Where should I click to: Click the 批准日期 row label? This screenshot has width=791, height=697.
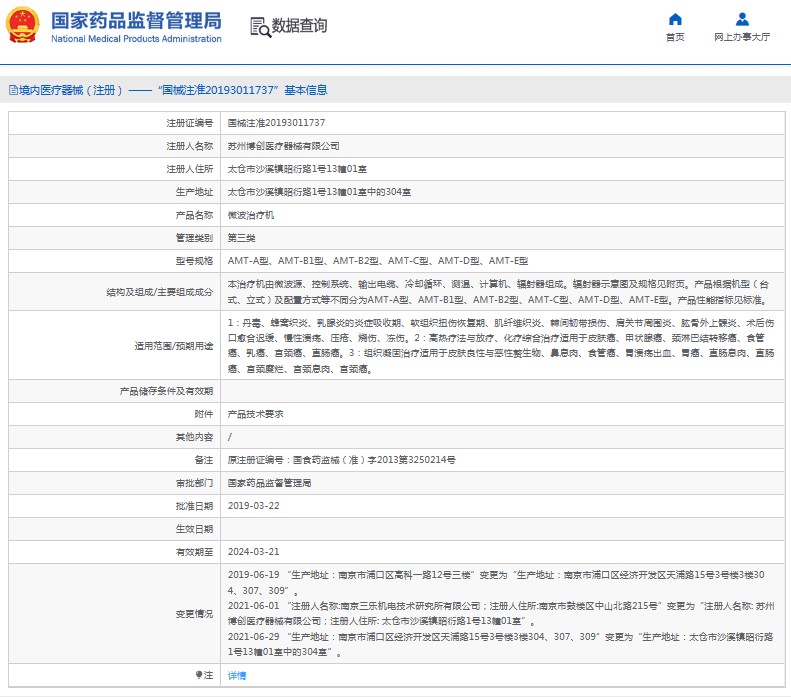pos(194,506)
